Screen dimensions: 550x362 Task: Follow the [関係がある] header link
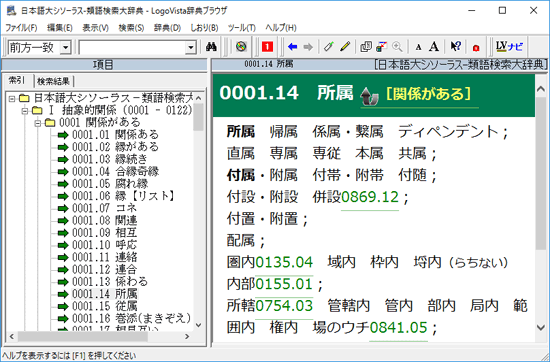[428, 94]
